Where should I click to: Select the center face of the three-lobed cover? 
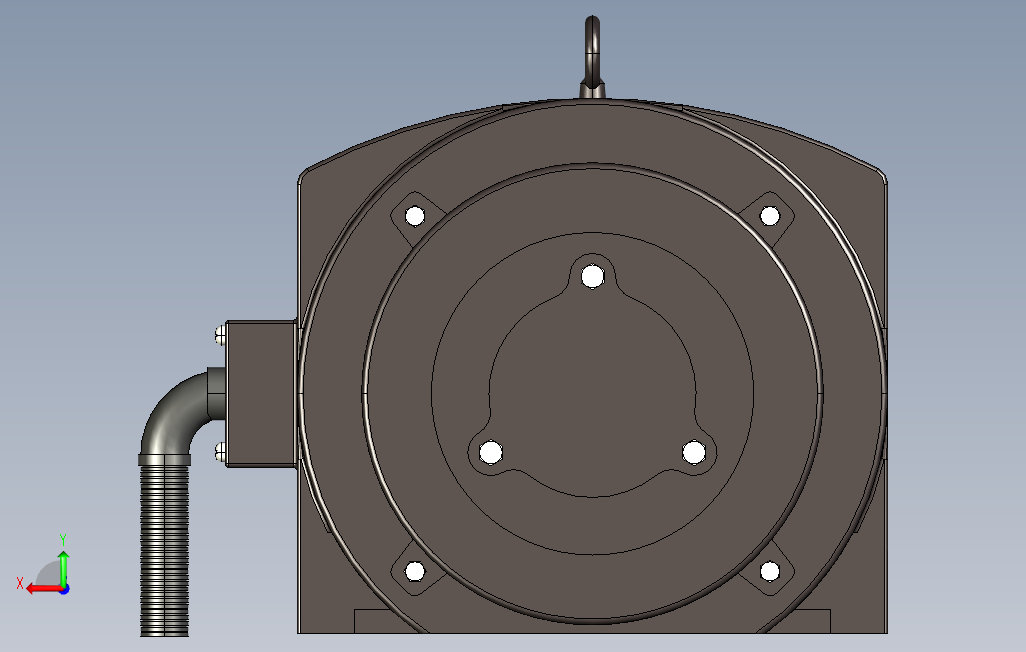[592, 393]
